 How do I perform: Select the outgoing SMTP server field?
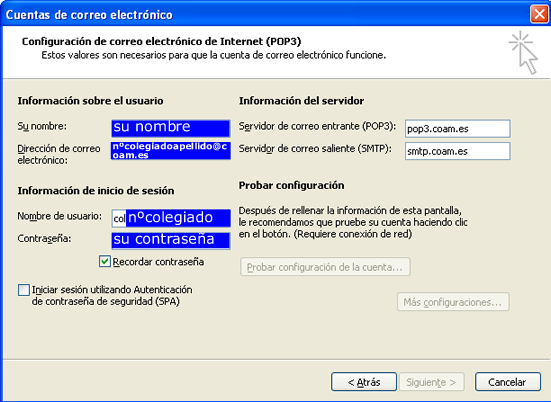pos(458,151)
